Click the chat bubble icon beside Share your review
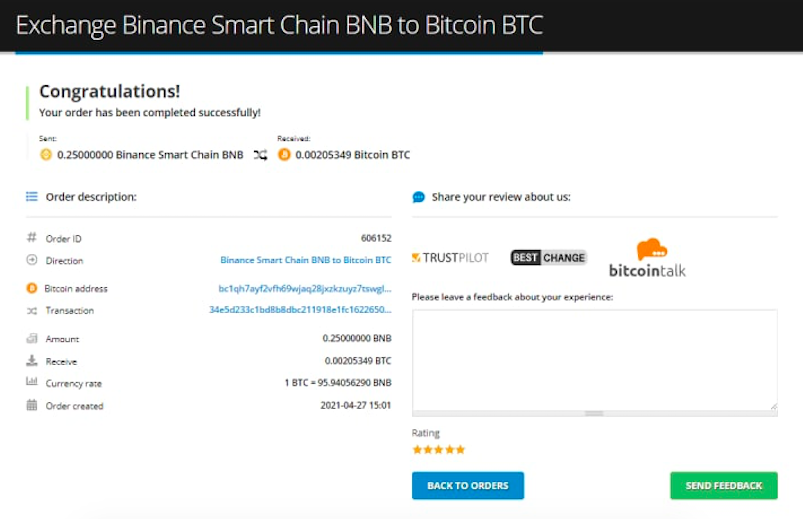 tap(418, 197)
